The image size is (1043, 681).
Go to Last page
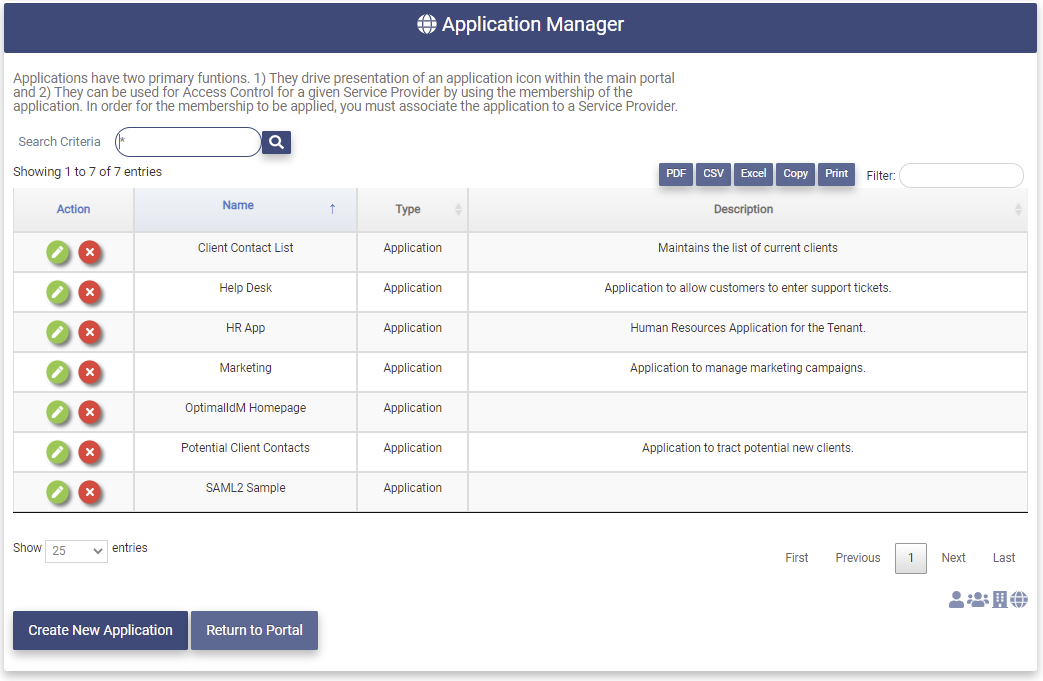tap(1004, 558)
